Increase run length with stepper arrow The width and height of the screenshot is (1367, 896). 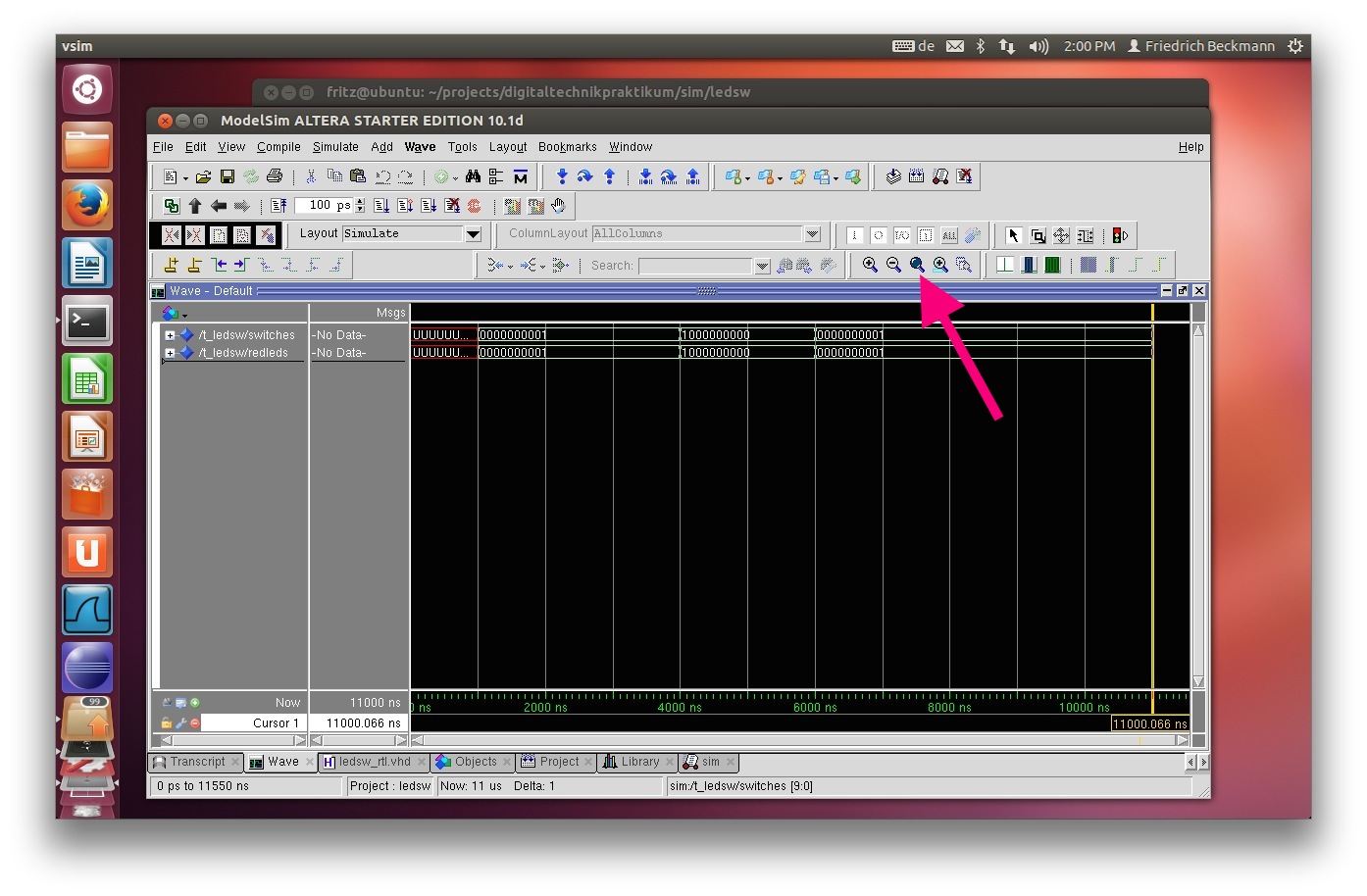(x=360, y=202)
